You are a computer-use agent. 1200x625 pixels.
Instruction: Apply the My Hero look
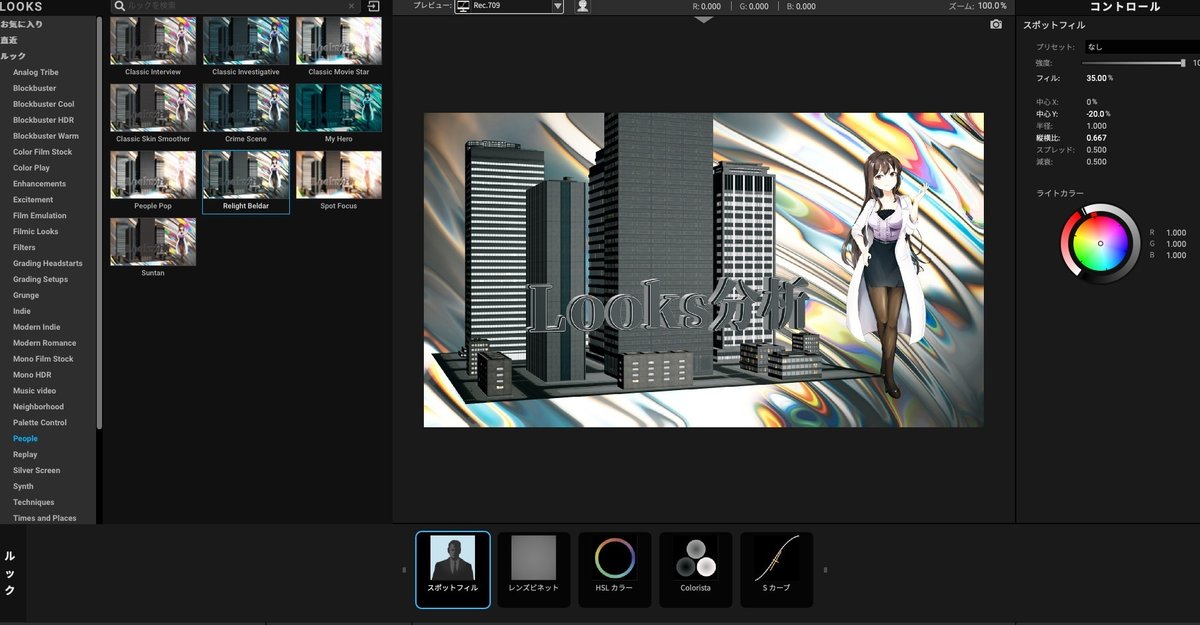(x=339, y=114)
